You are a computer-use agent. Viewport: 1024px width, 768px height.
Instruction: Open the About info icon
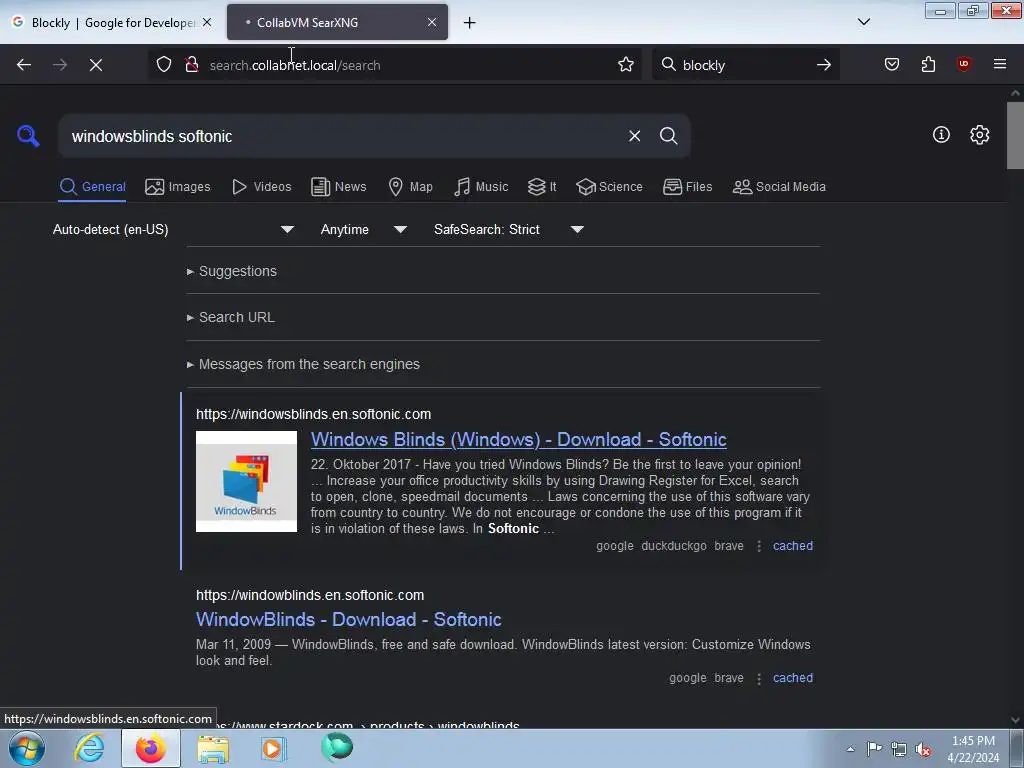click(941, 135)
